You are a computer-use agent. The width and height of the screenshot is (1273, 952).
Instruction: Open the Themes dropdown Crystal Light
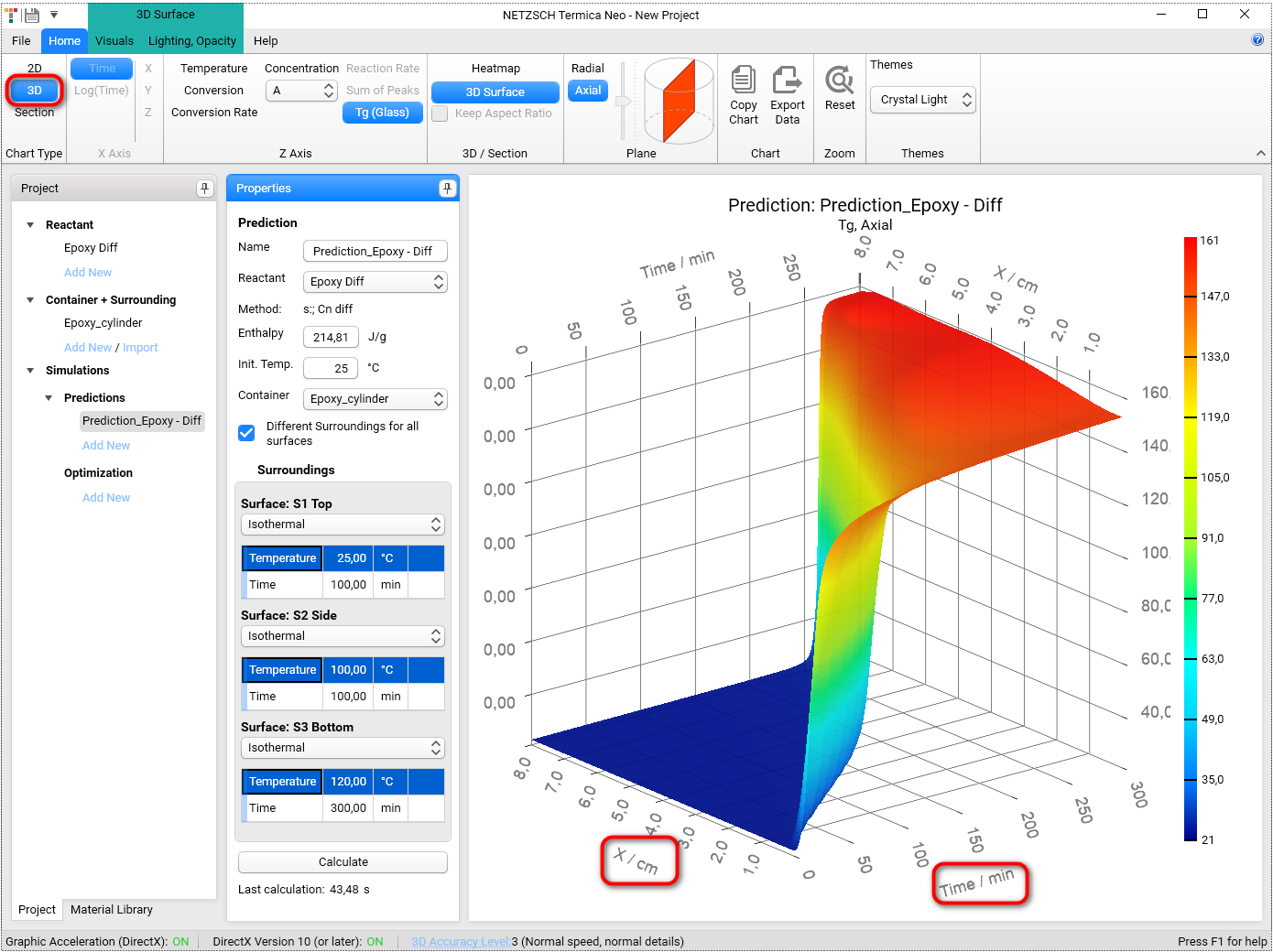click(922, 100)
